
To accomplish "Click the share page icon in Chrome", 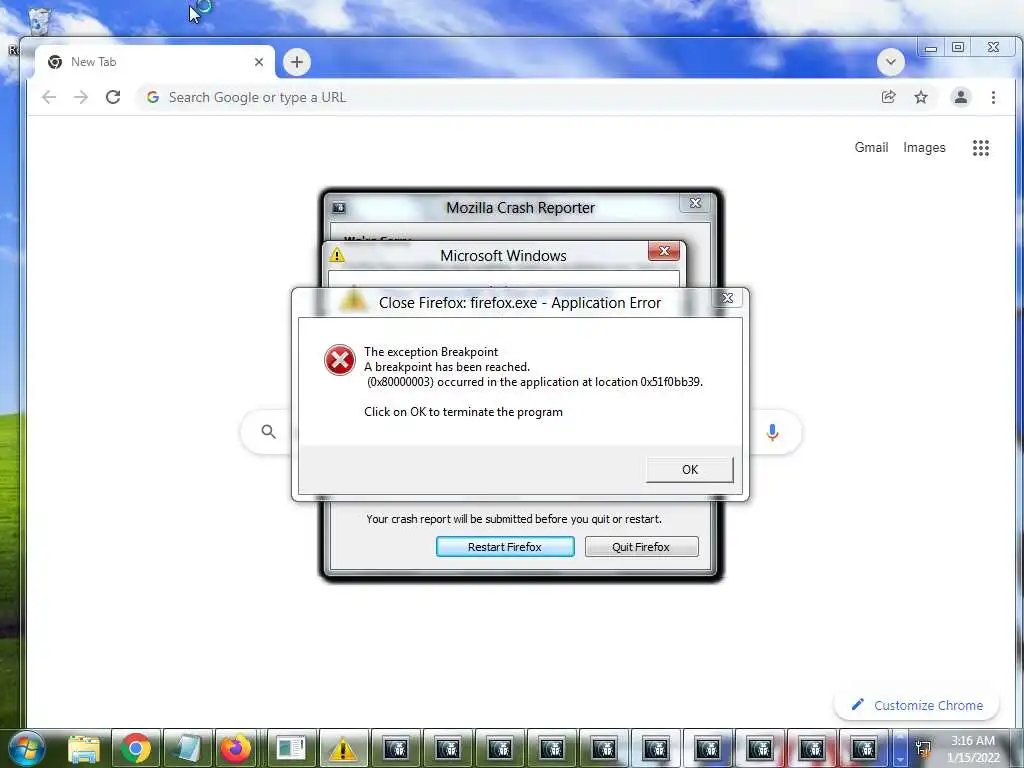I will tap(888, 97).
